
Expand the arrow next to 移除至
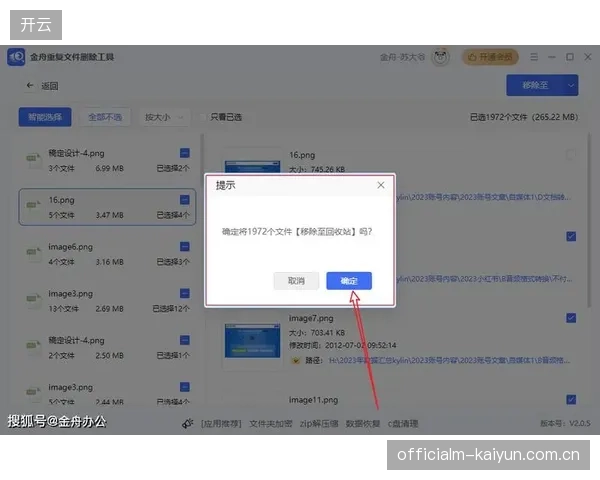[571, 85]
